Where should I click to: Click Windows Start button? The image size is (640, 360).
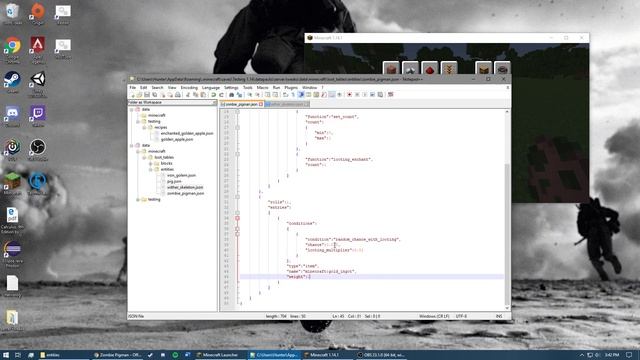point(6,355)
